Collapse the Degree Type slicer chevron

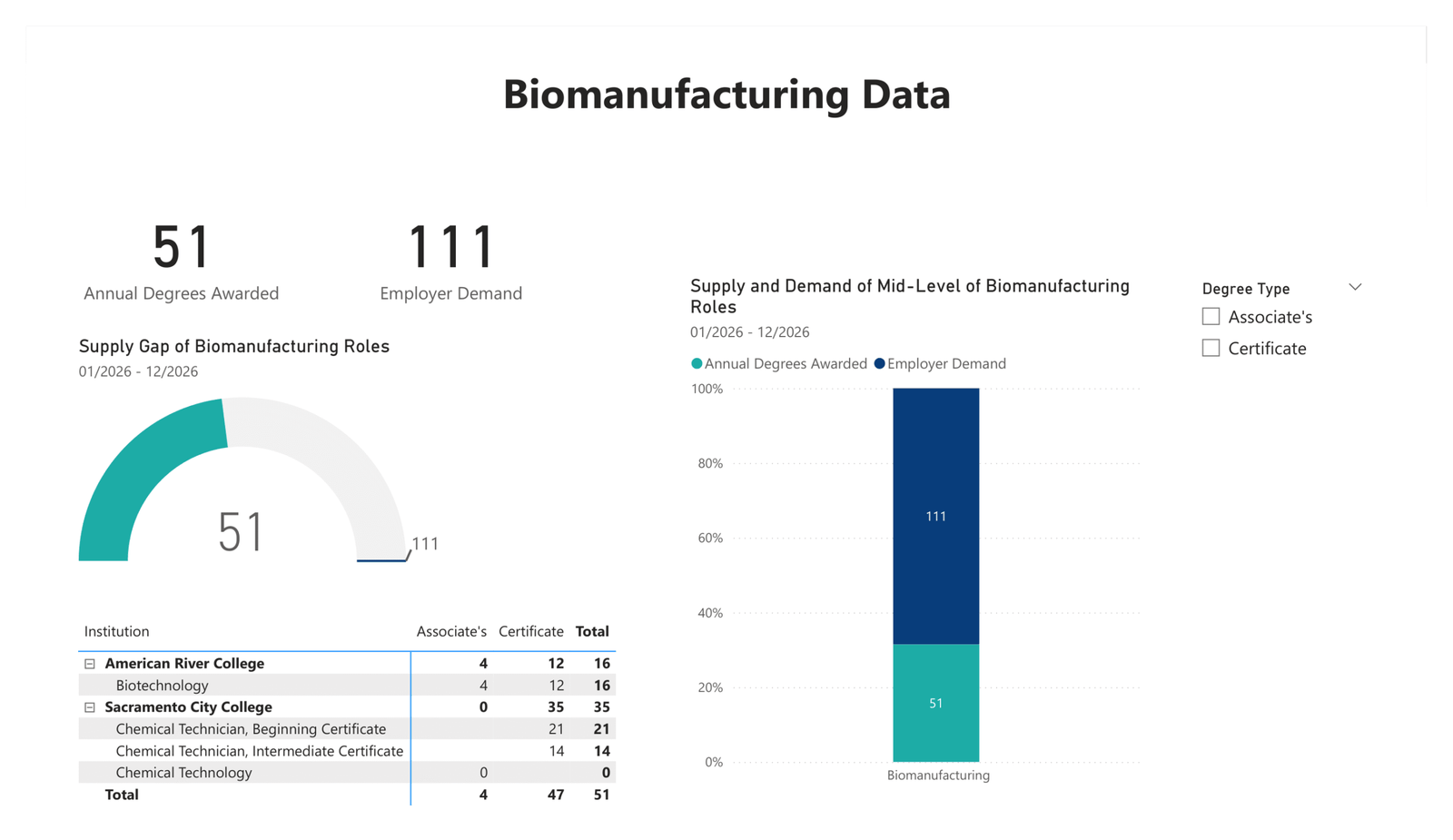pos(1355,288)
